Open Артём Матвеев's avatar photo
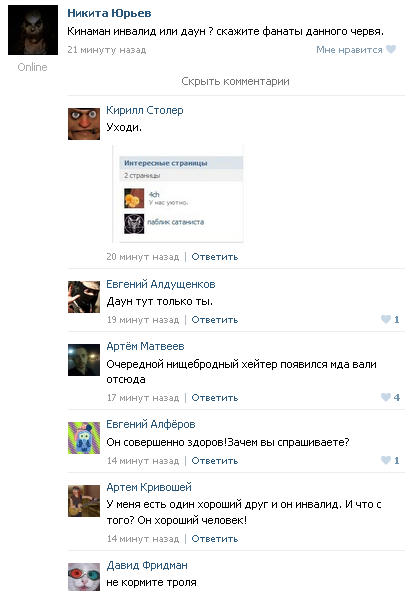The width and height of the screenshot is (413, 591). pyautogui.click(x=84, y=360)
